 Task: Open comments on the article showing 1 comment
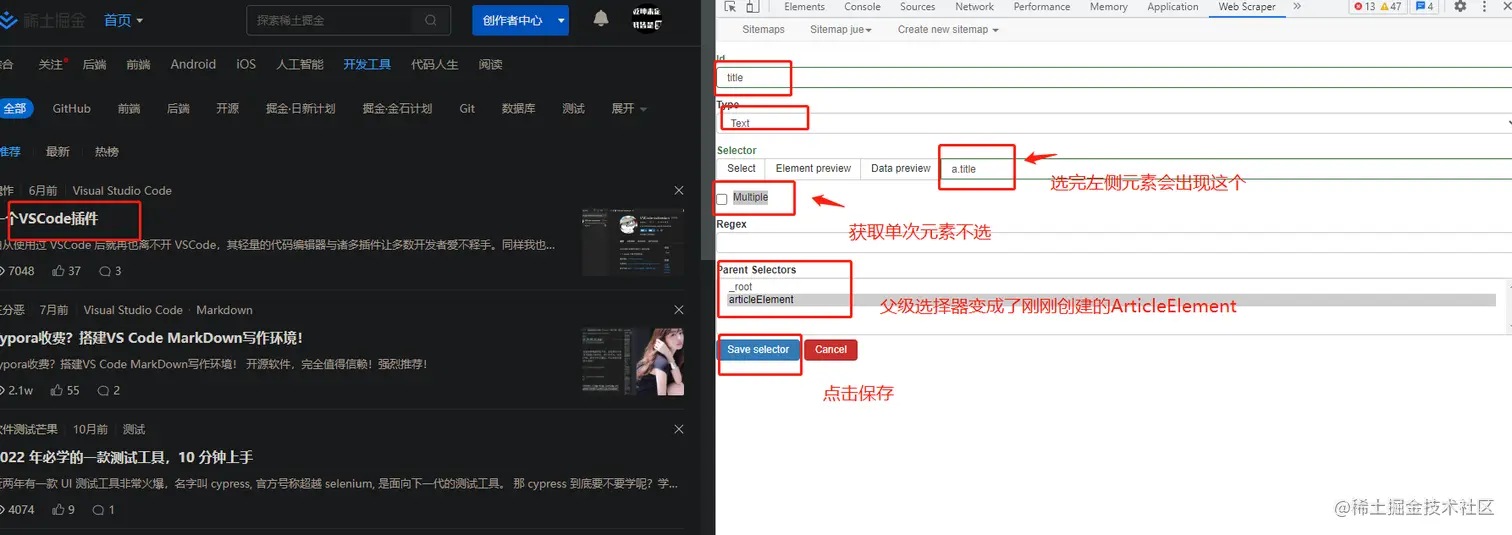click(x=103, y=510)
